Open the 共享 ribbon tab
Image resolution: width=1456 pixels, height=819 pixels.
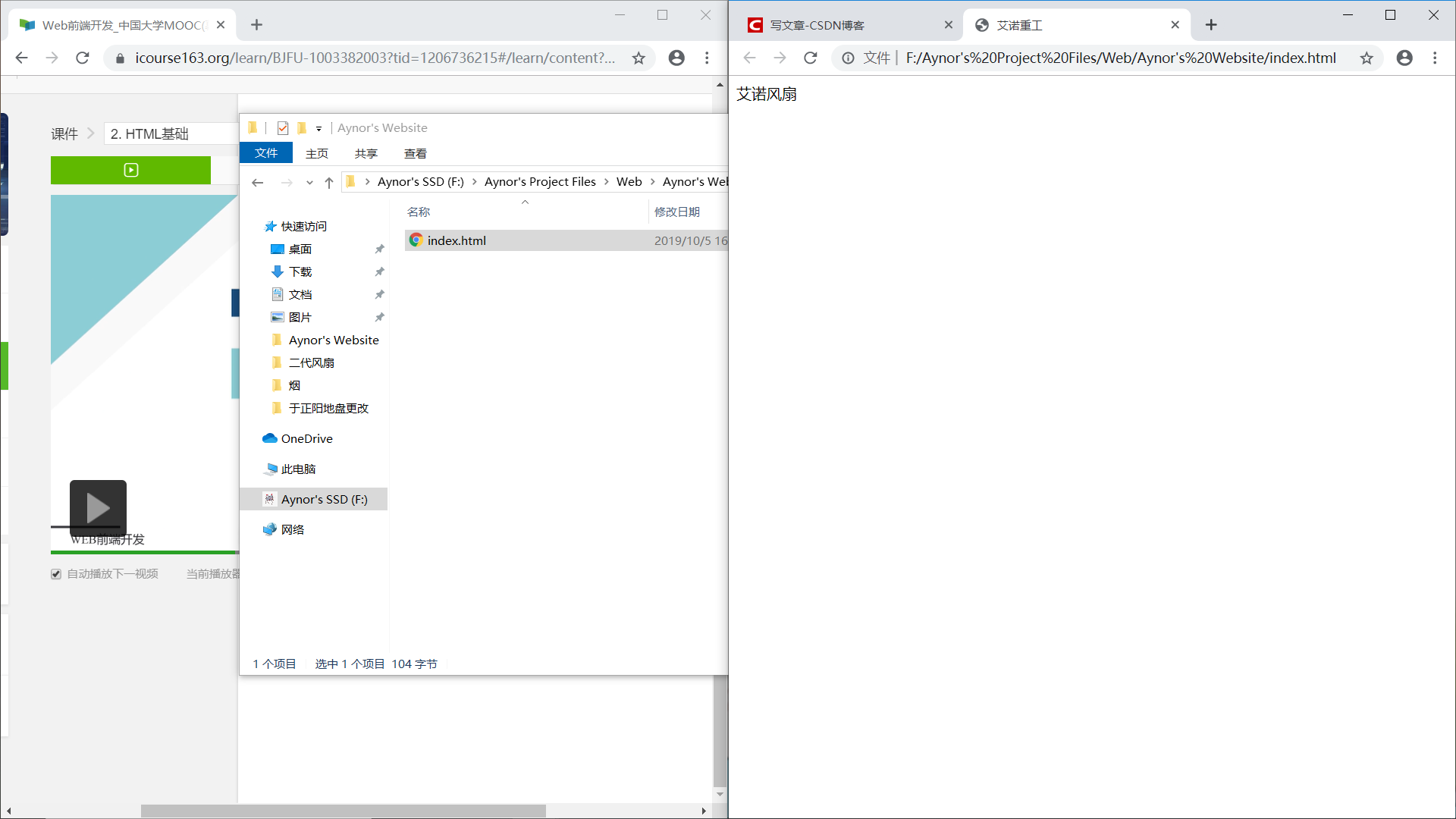coord(366,153)
